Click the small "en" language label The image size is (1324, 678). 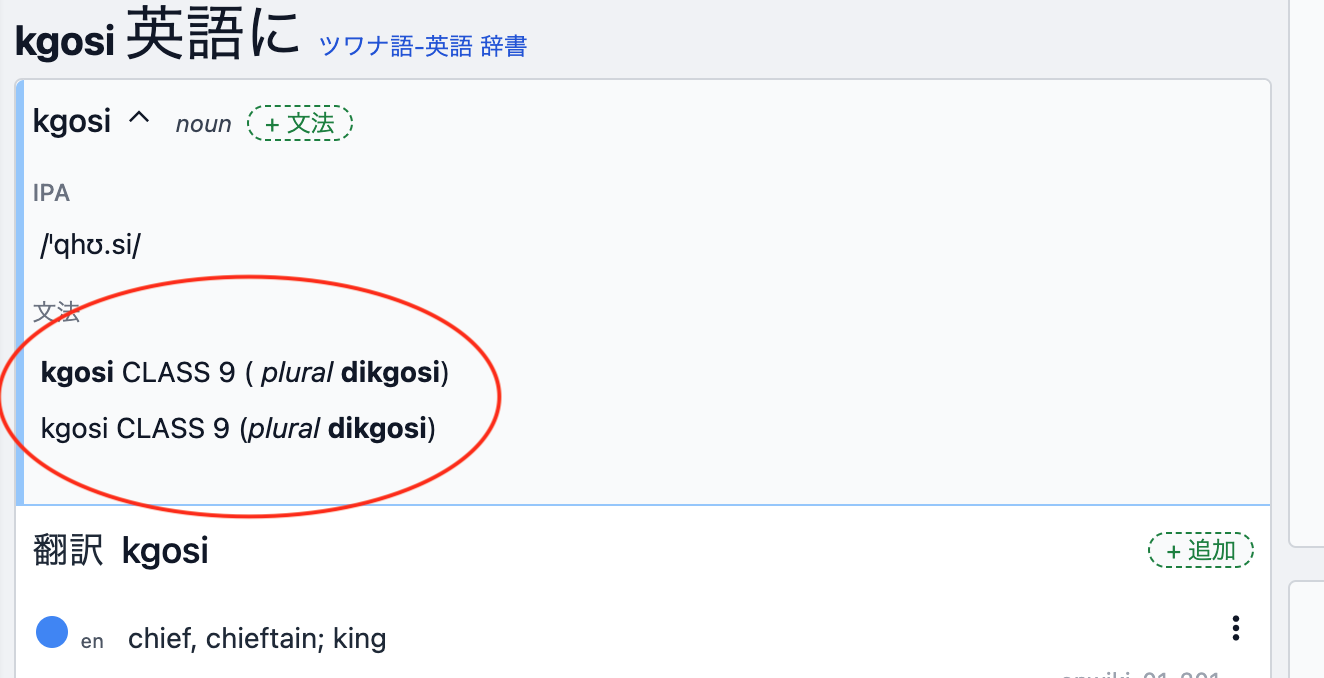pyautogui.click(x=92, y=641)
